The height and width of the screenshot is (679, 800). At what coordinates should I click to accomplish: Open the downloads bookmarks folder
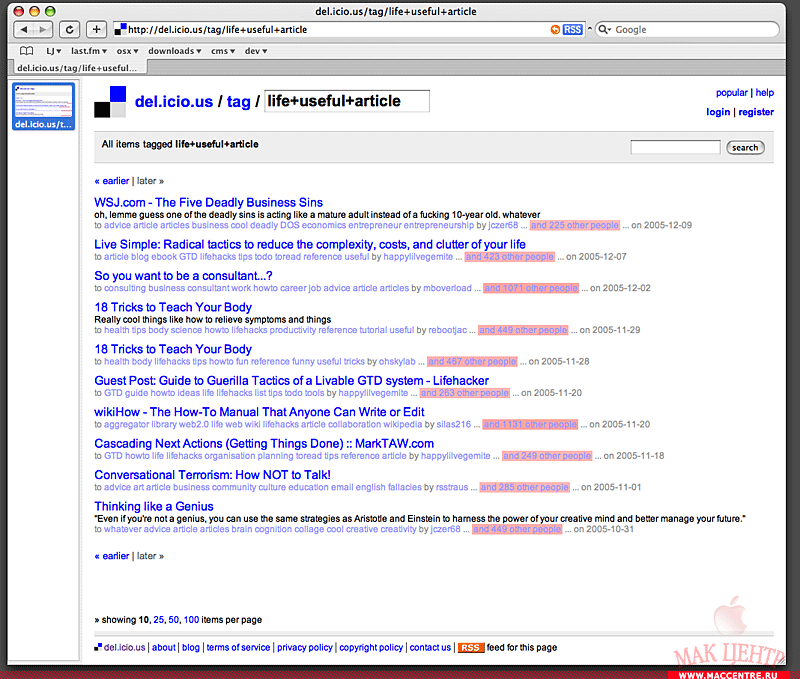click(x=174, y=51)
